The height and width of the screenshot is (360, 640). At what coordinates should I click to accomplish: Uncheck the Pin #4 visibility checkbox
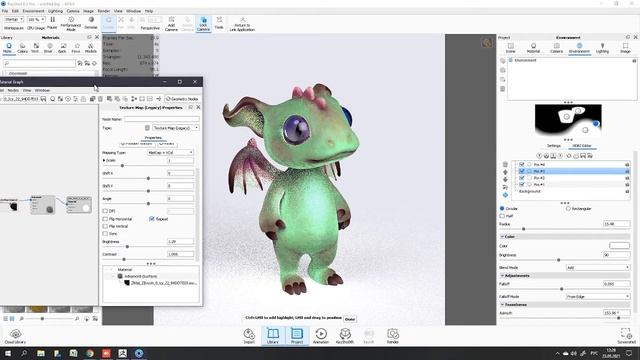(x=522, y=164)
